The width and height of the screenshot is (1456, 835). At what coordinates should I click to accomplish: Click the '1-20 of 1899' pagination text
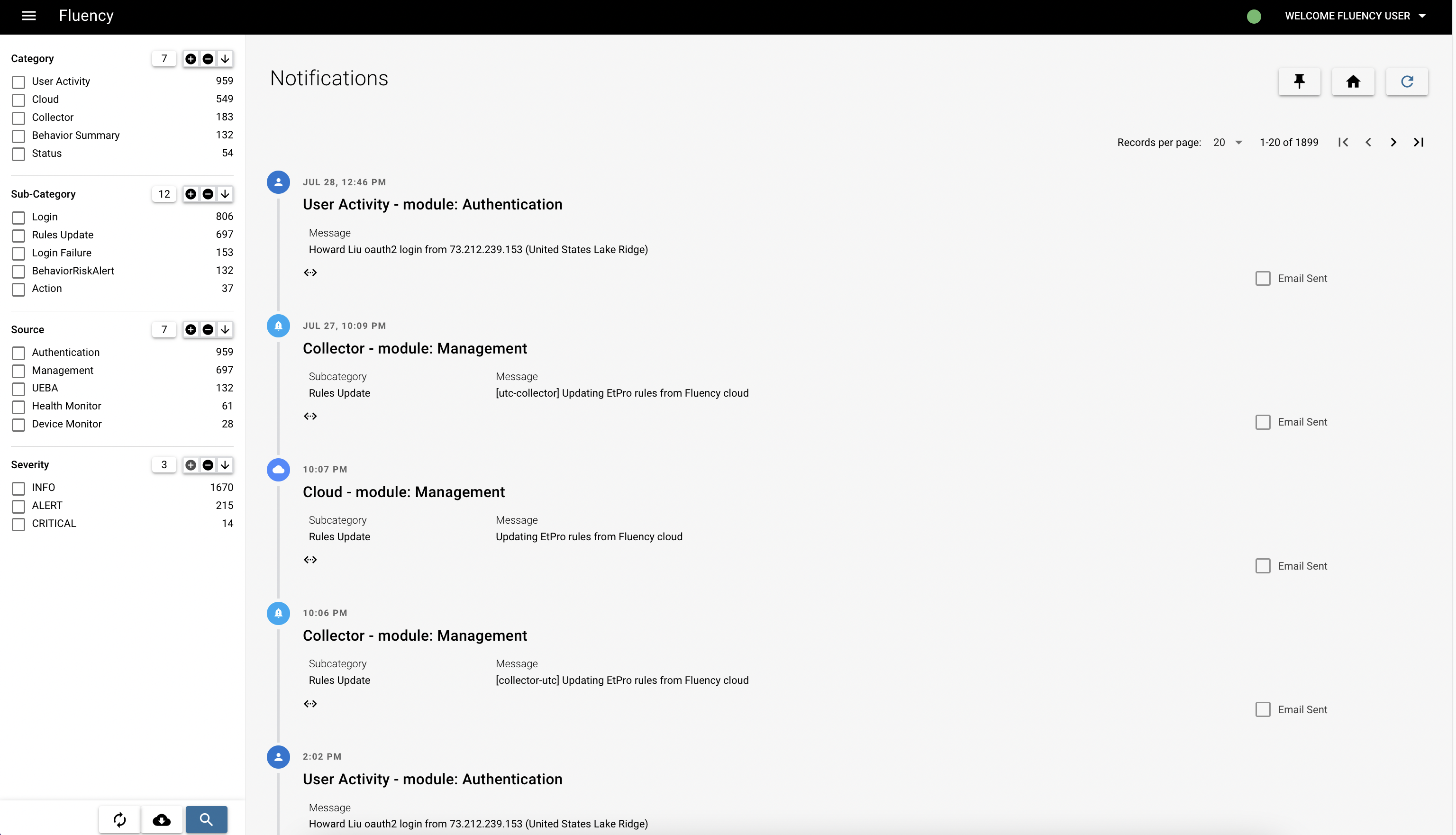tap(1289, 142)
